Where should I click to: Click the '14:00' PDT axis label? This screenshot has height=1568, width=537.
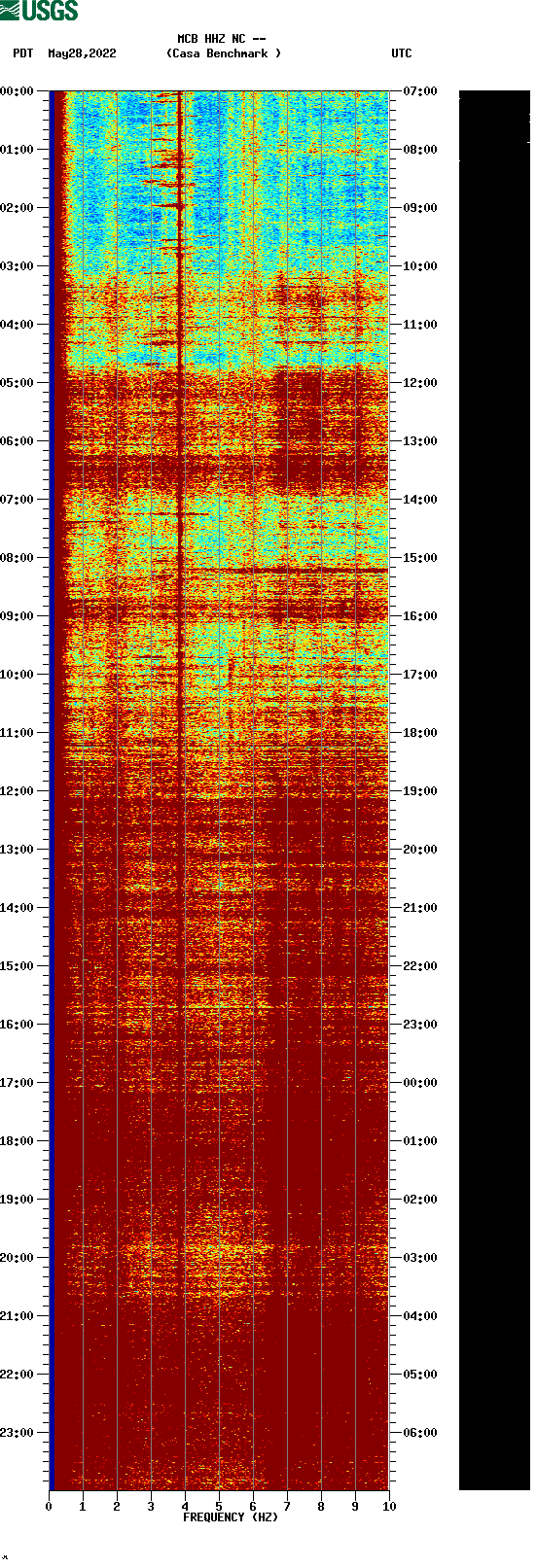click(18, 908)
